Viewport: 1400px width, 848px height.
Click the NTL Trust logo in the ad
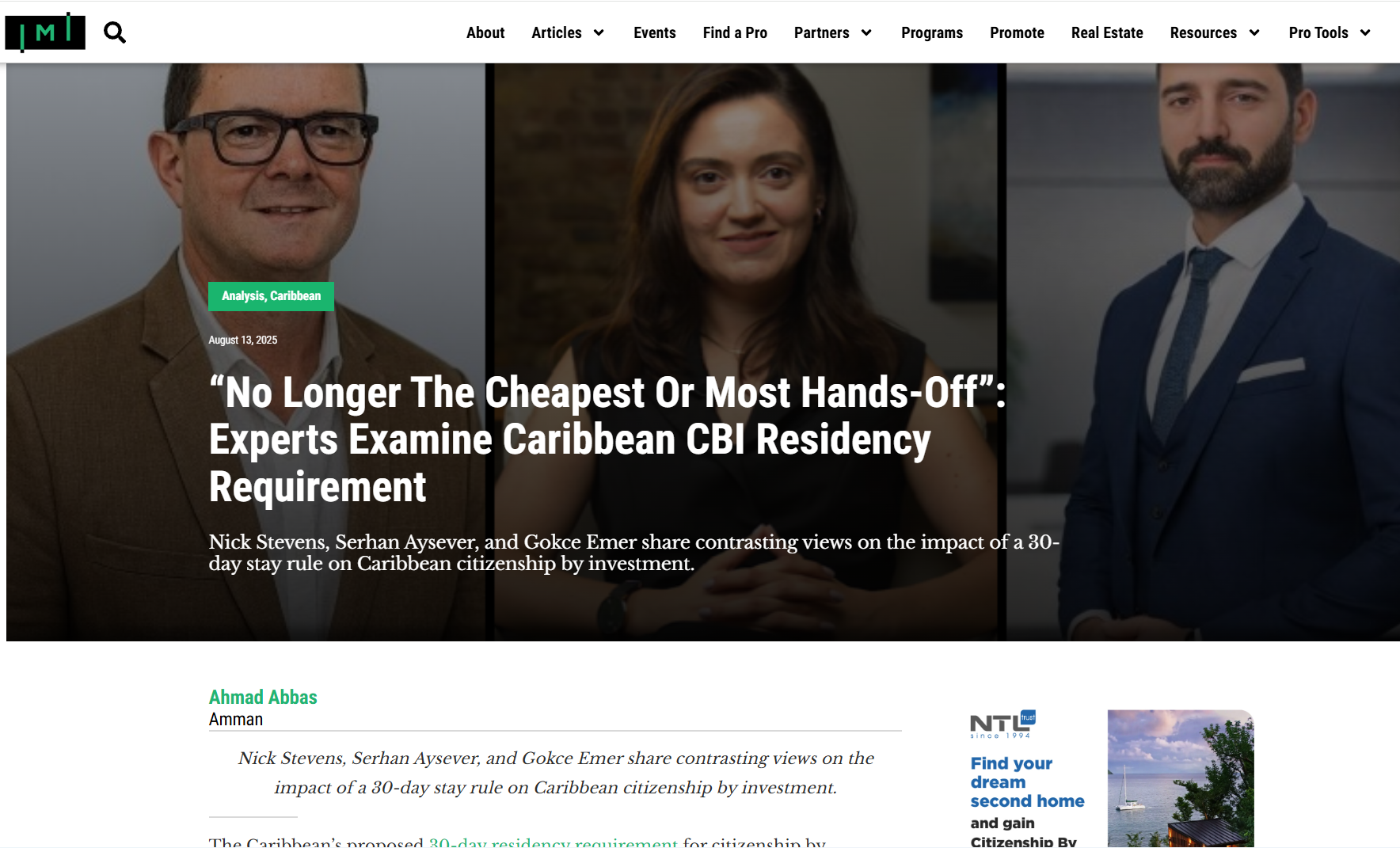pos(1002,724)
